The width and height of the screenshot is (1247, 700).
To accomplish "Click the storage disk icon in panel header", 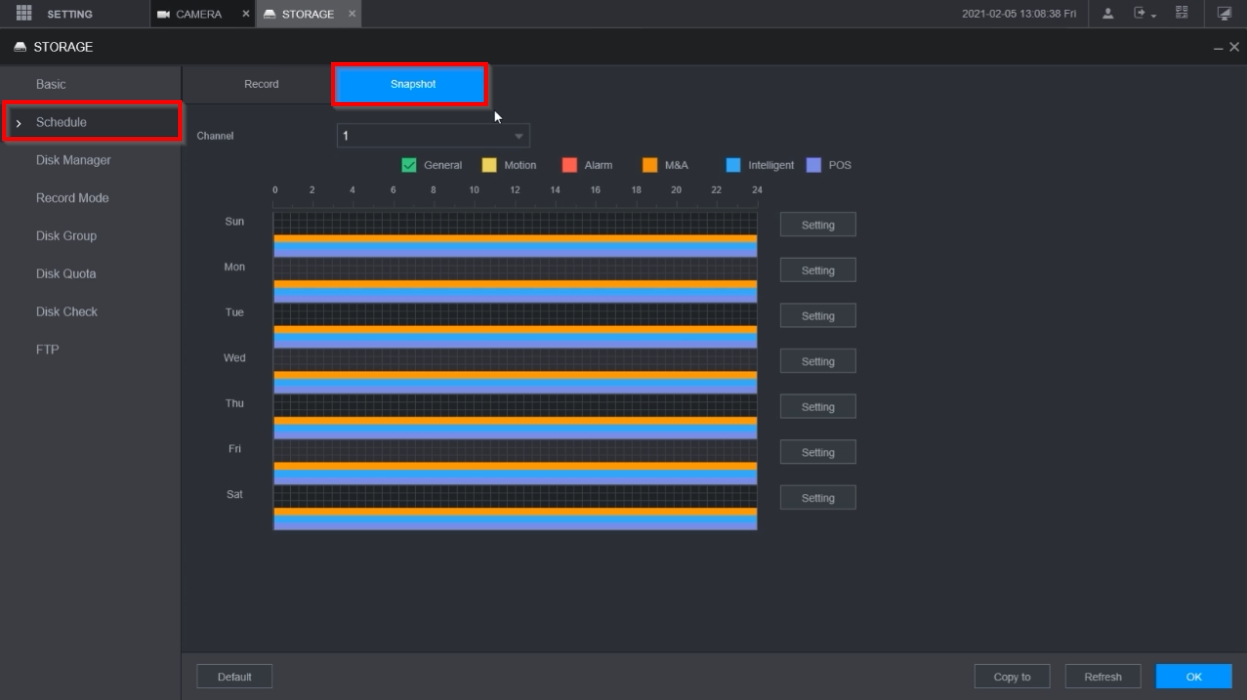I will (20, 47).
